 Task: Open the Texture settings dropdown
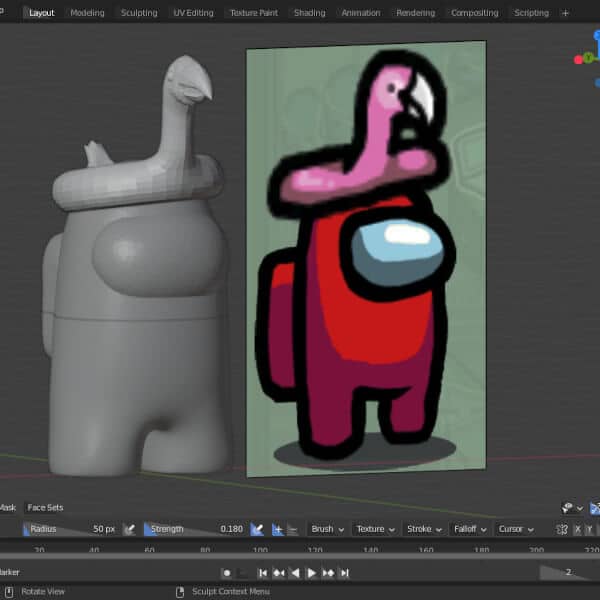(375, 529)
